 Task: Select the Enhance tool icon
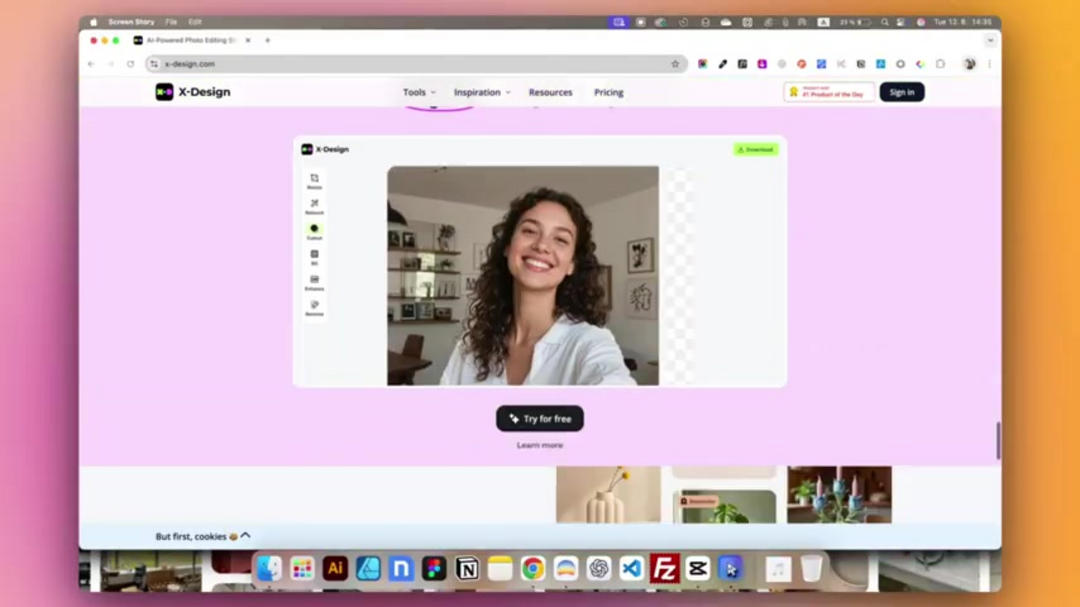coord(314,280)
